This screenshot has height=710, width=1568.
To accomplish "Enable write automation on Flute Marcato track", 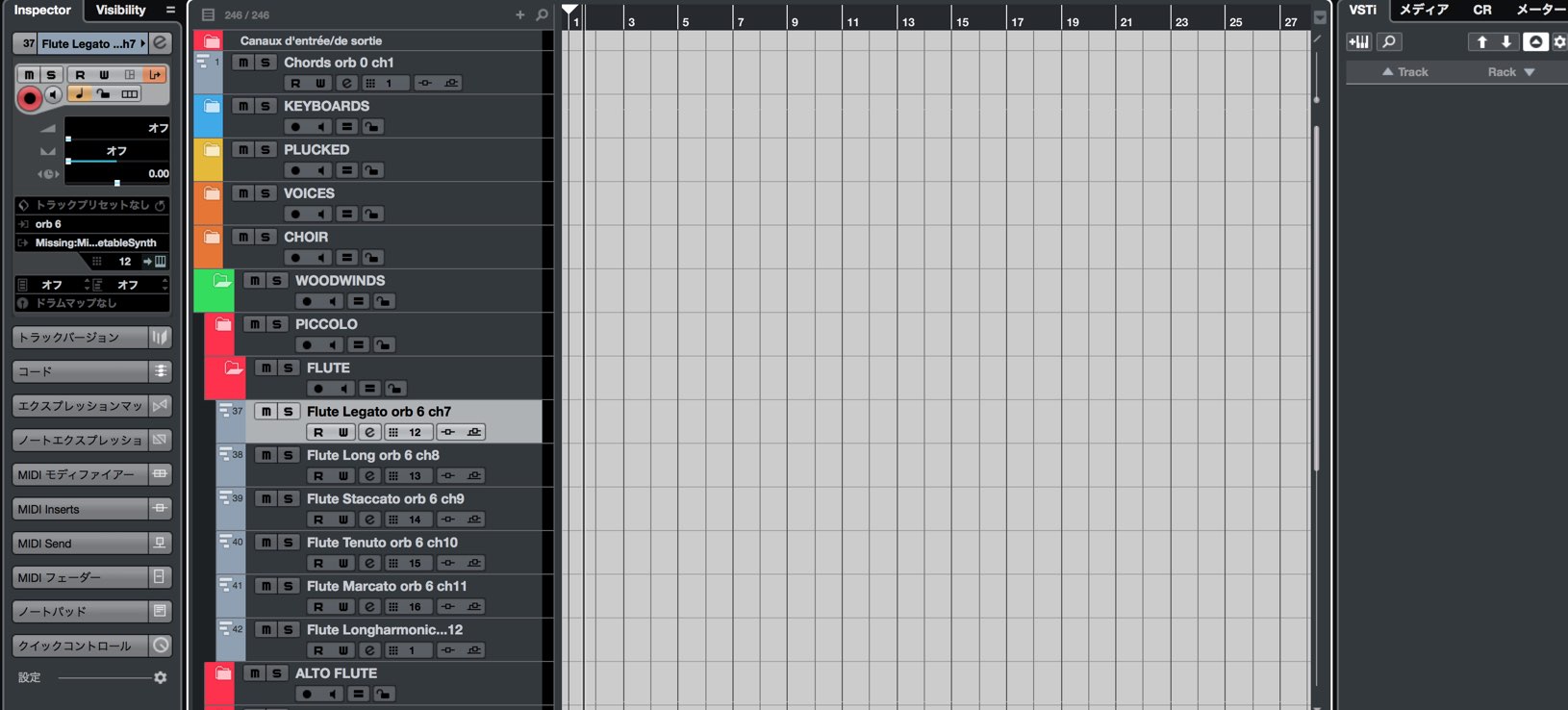I will point(343,607).
